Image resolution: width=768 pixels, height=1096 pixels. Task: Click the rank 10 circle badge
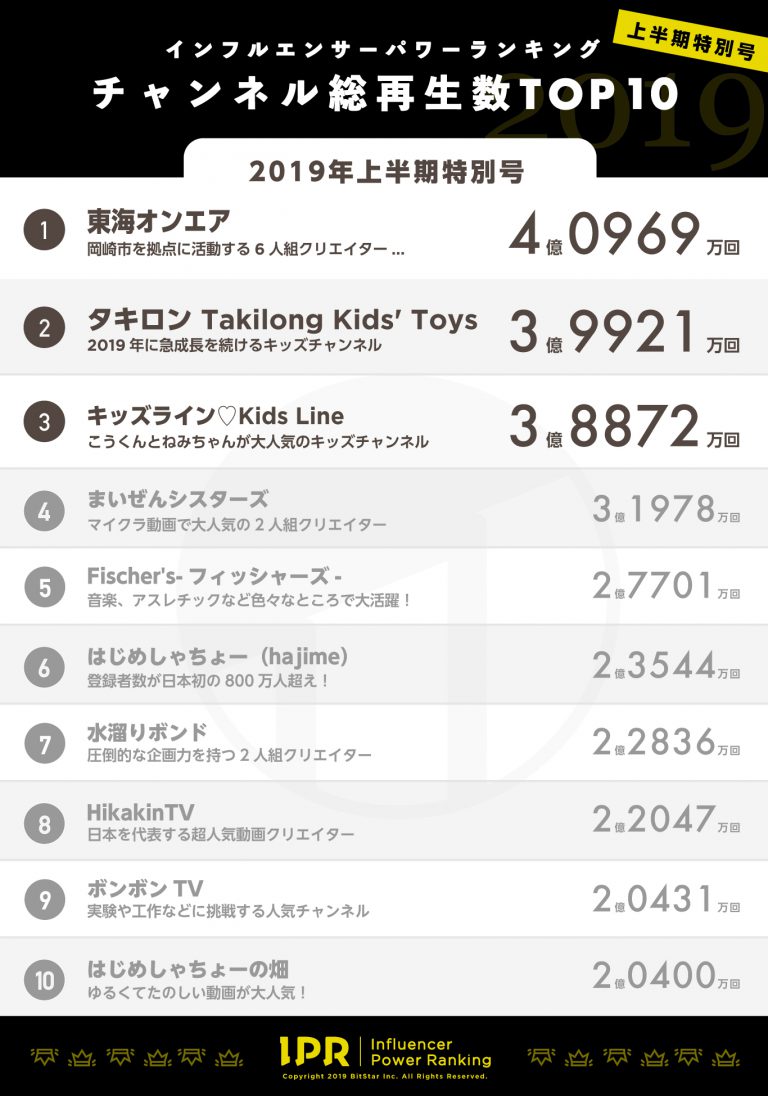[44, 979]
